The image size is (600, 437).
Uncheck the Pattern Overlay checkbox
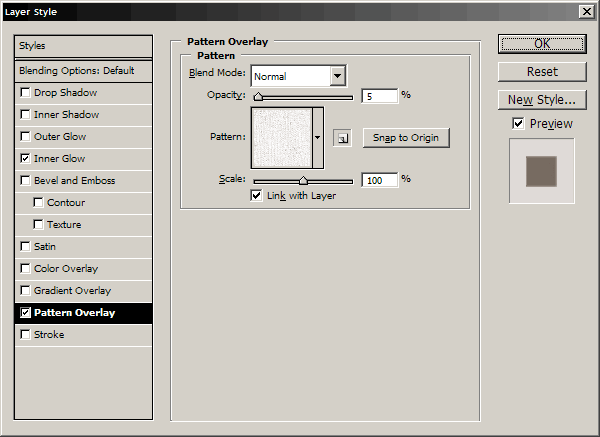25,313
